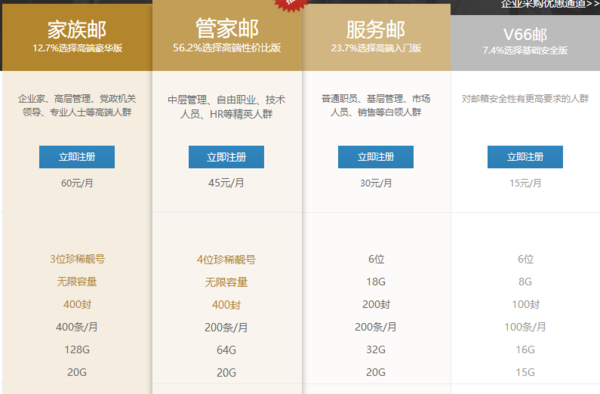Screen dimensions: 600x394
Task: Click the 400条/月 value
Action: 77,327
